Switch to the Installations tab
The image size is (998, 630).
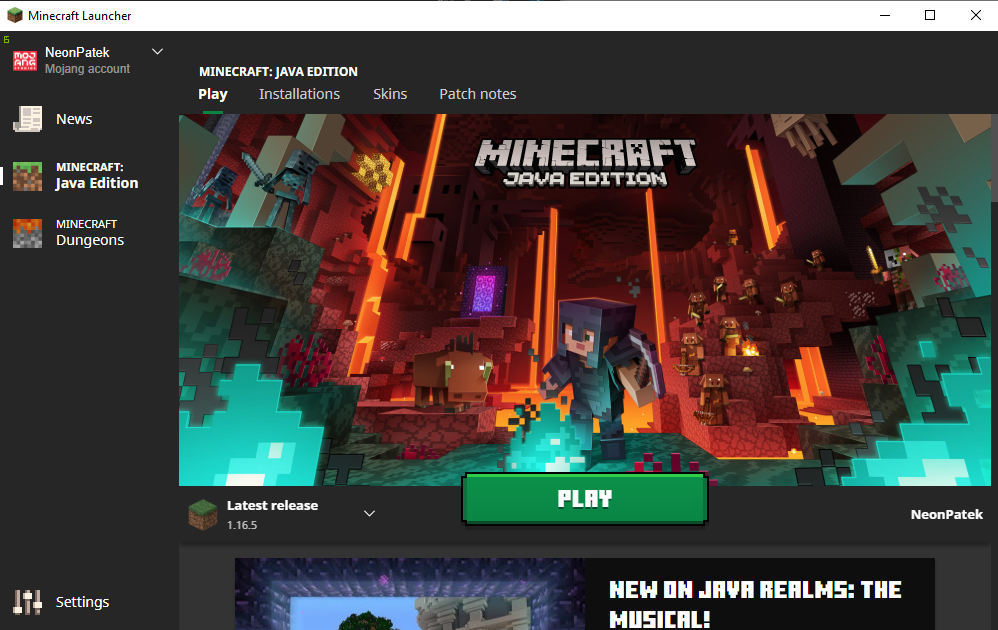pyautogui.click(x=299, y=94)
